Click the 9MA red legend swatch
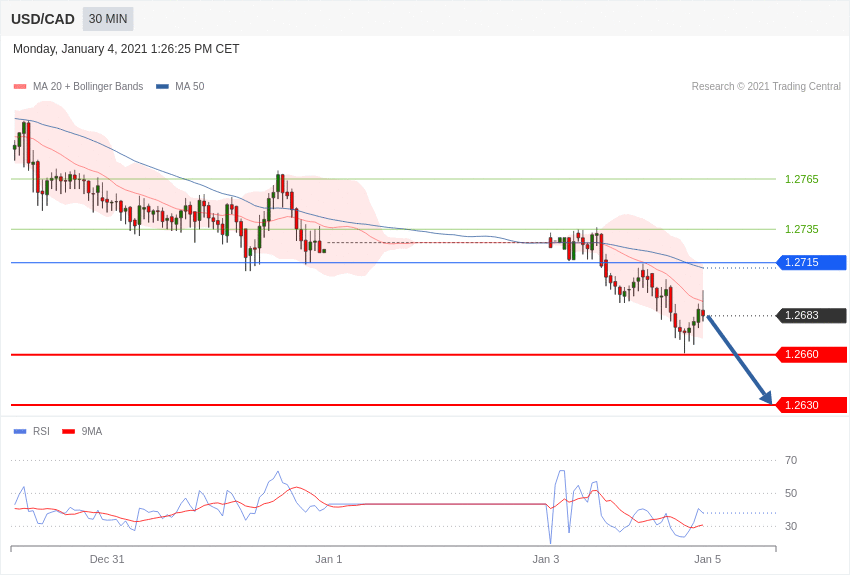This screenshot has width=850, height=576. click(69, 432)
